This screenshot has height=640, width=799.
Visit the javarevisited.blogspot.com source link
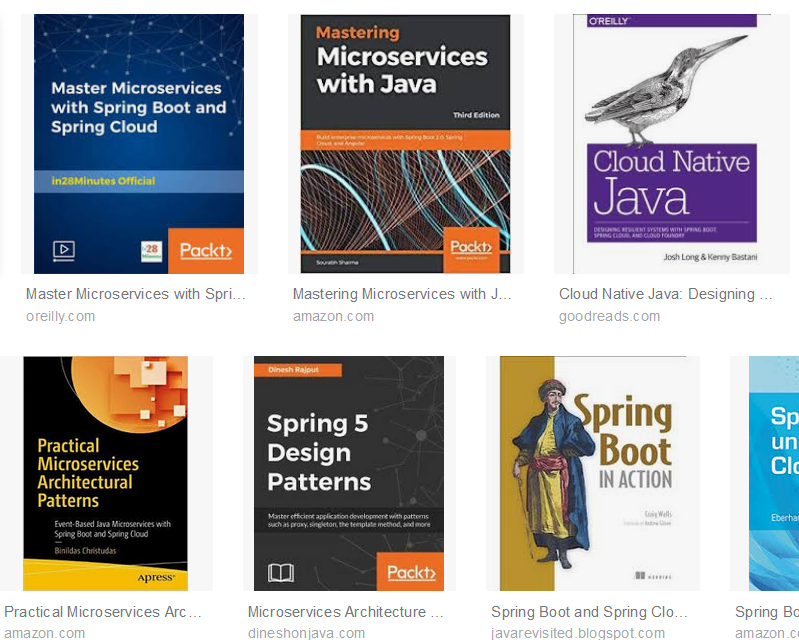tap(578, 633)
